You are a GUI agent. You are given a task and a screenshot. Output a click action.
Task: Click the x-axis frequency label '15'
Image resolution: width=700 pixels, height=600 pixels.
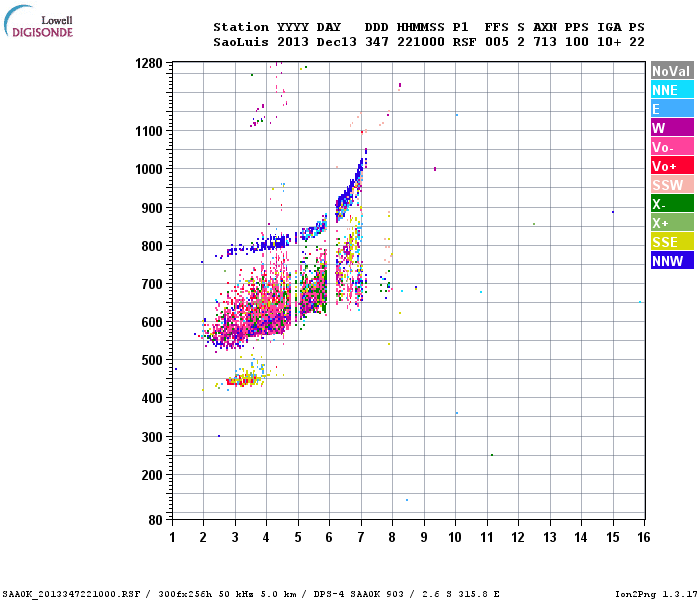click(x=612, y=537)
